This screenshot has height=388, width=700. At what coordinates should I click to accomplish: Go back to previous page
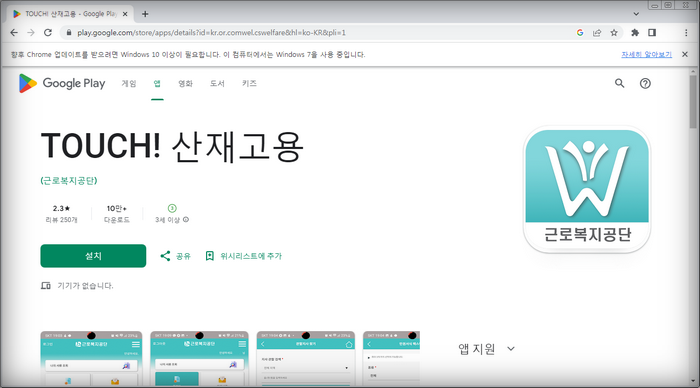[14, 33]
